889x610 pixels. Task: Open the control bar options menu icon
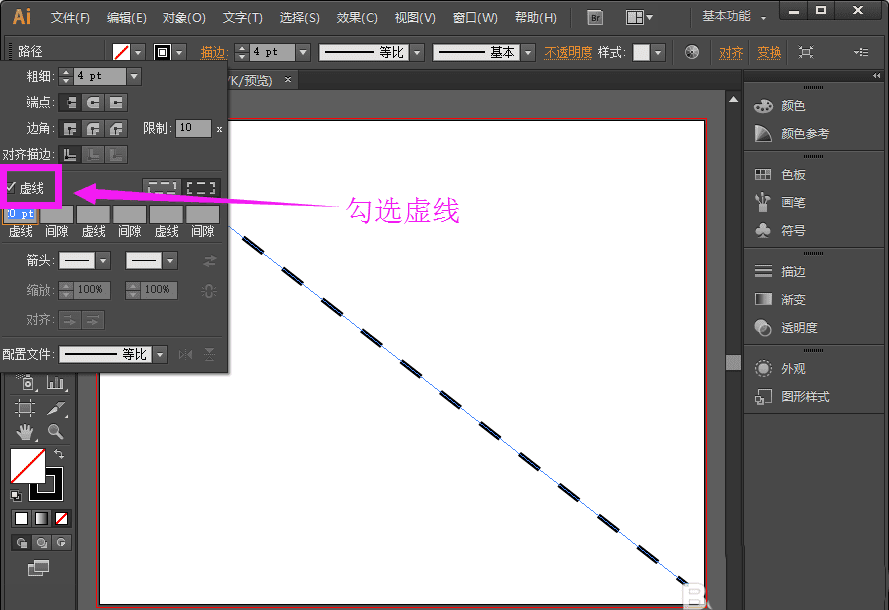861,52
